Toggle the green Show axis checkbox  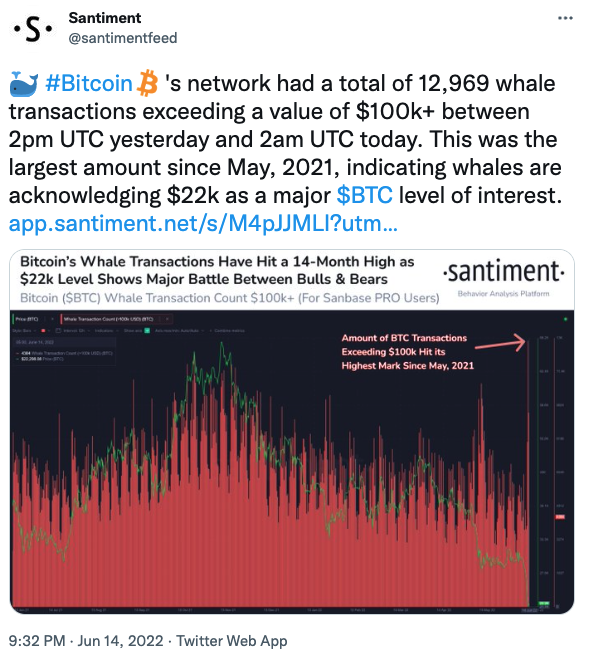[x=147, y=331]
